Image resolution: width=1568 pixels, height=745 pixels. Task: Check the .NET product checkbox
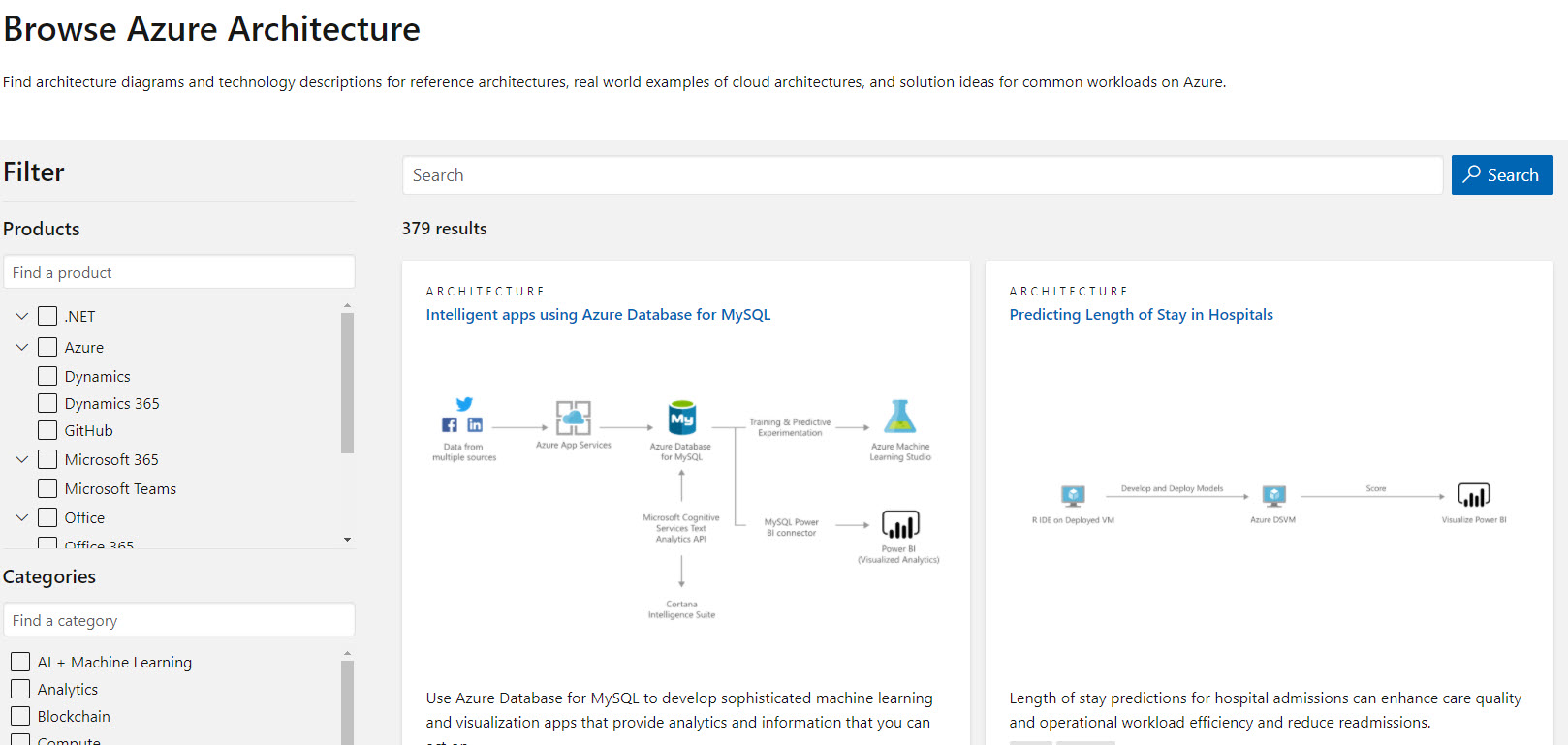[47, 316]
